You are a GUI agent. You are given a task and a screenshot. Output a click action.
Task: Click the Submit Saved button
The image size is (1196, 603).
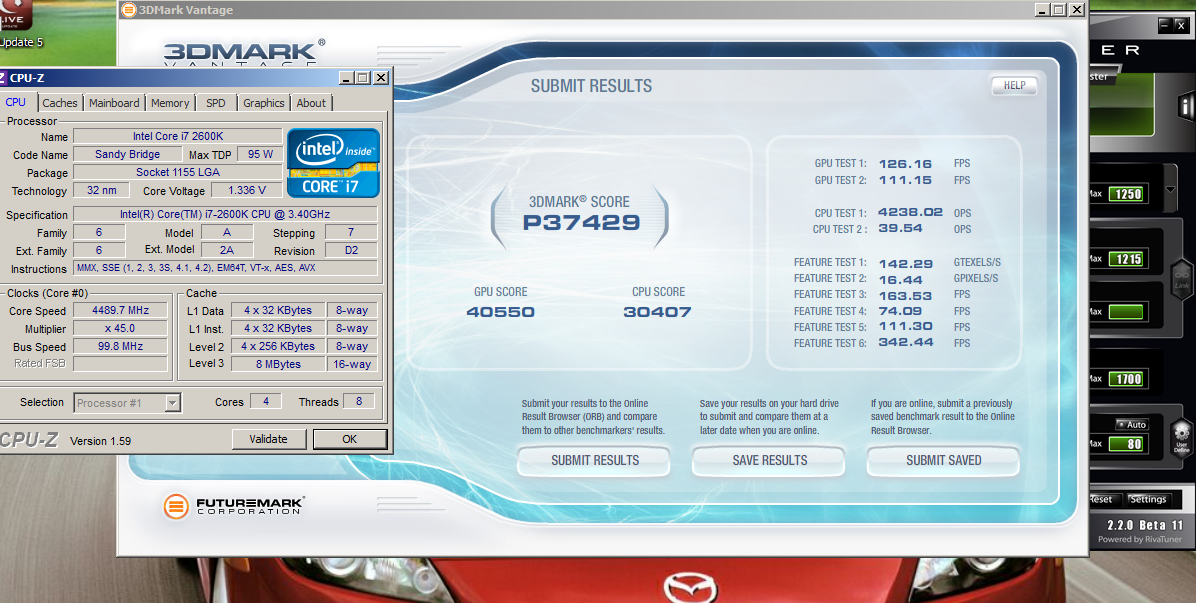pyautogui.click(x=944, y=460)
